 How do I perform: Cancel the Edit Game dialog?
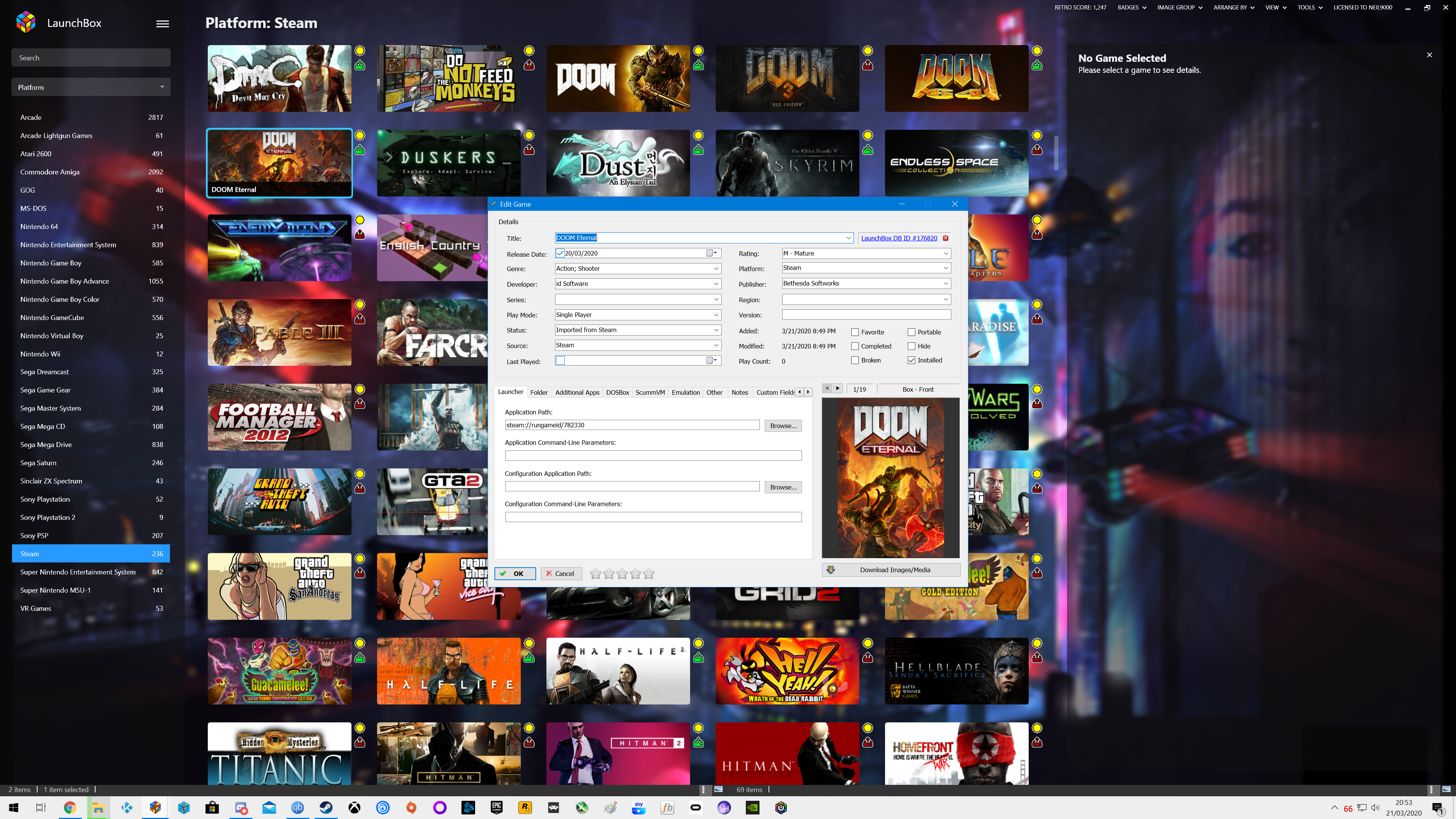(561, 574)
